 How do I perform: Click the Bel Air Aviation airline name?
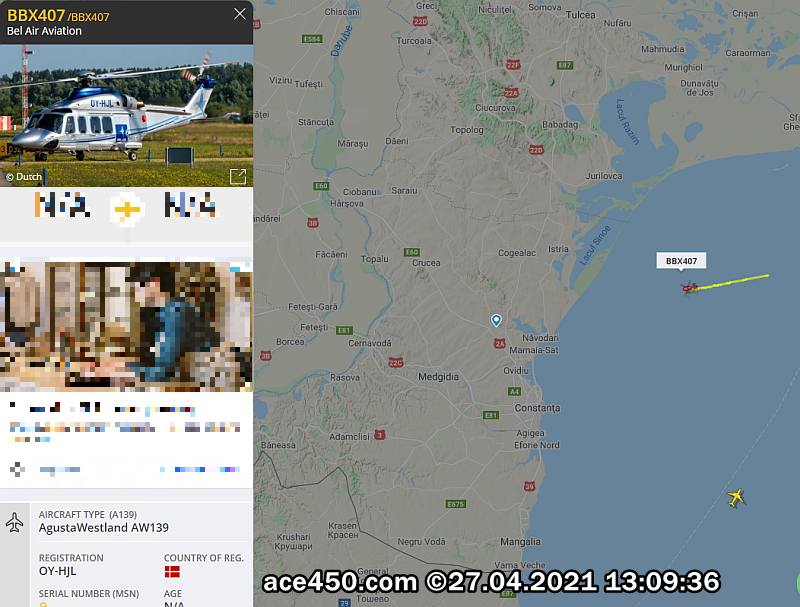pos(44,31)
